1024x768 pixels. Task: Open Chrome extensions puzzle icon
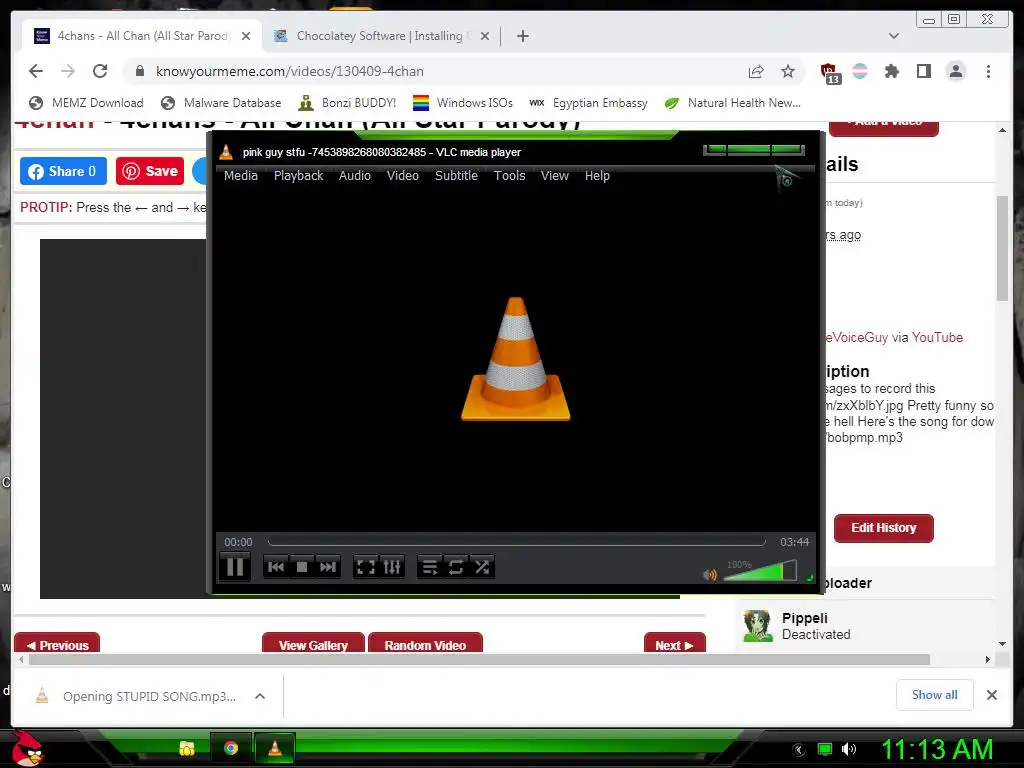coord(891,71)
